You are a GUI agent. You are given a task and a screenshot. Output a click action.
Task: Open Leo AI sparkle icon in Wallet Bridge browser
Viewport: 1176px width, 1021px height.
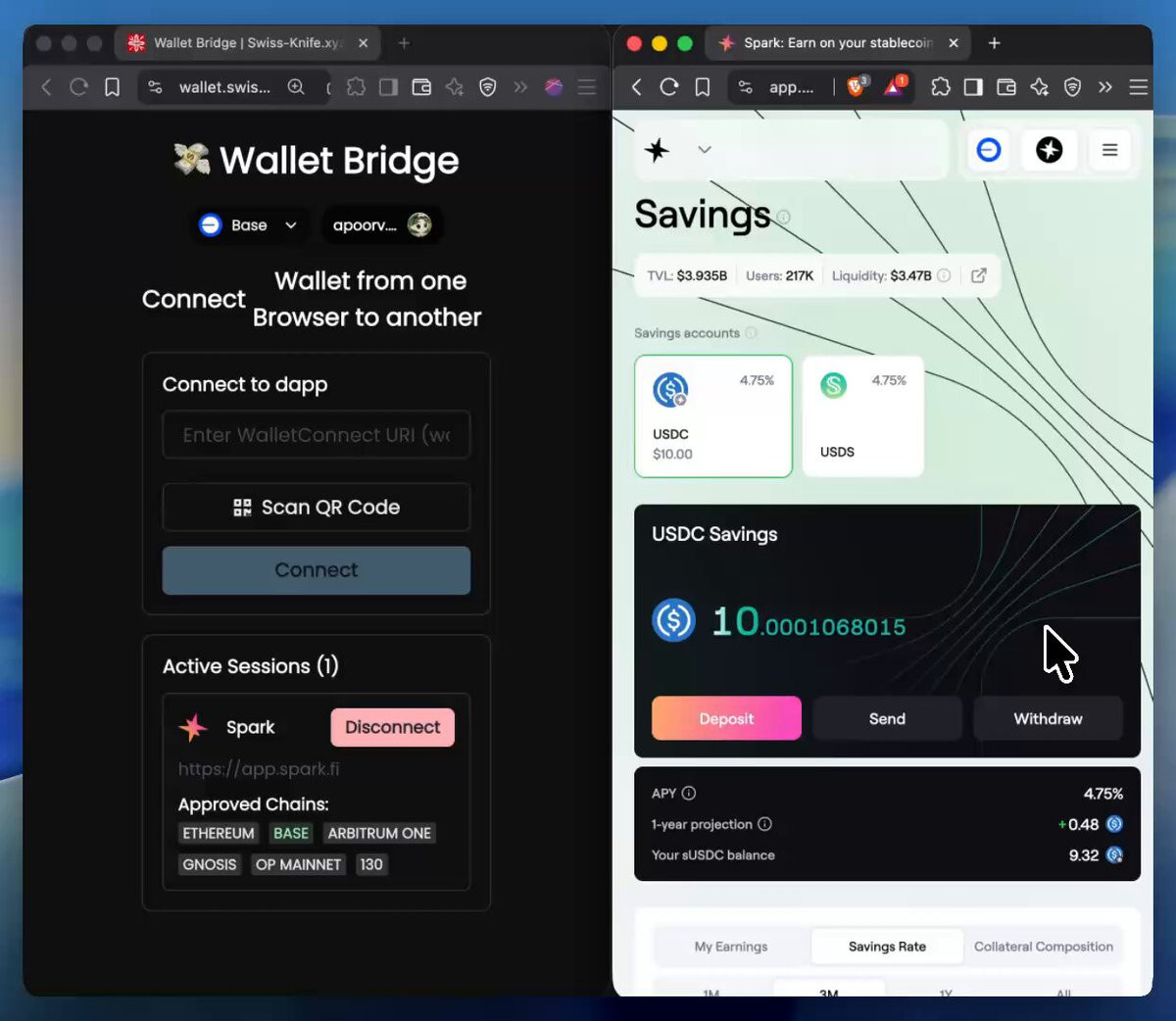point(455,87)
